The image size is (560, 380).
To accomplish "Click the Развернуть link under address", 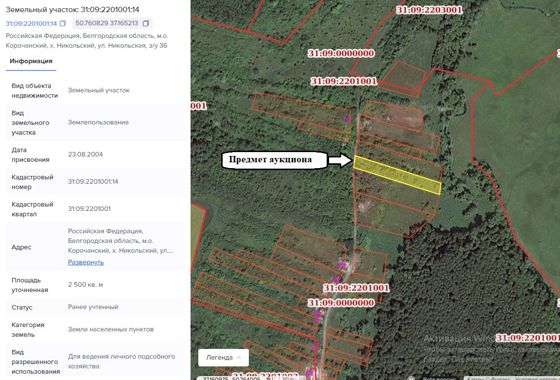I will coord(86,262).
